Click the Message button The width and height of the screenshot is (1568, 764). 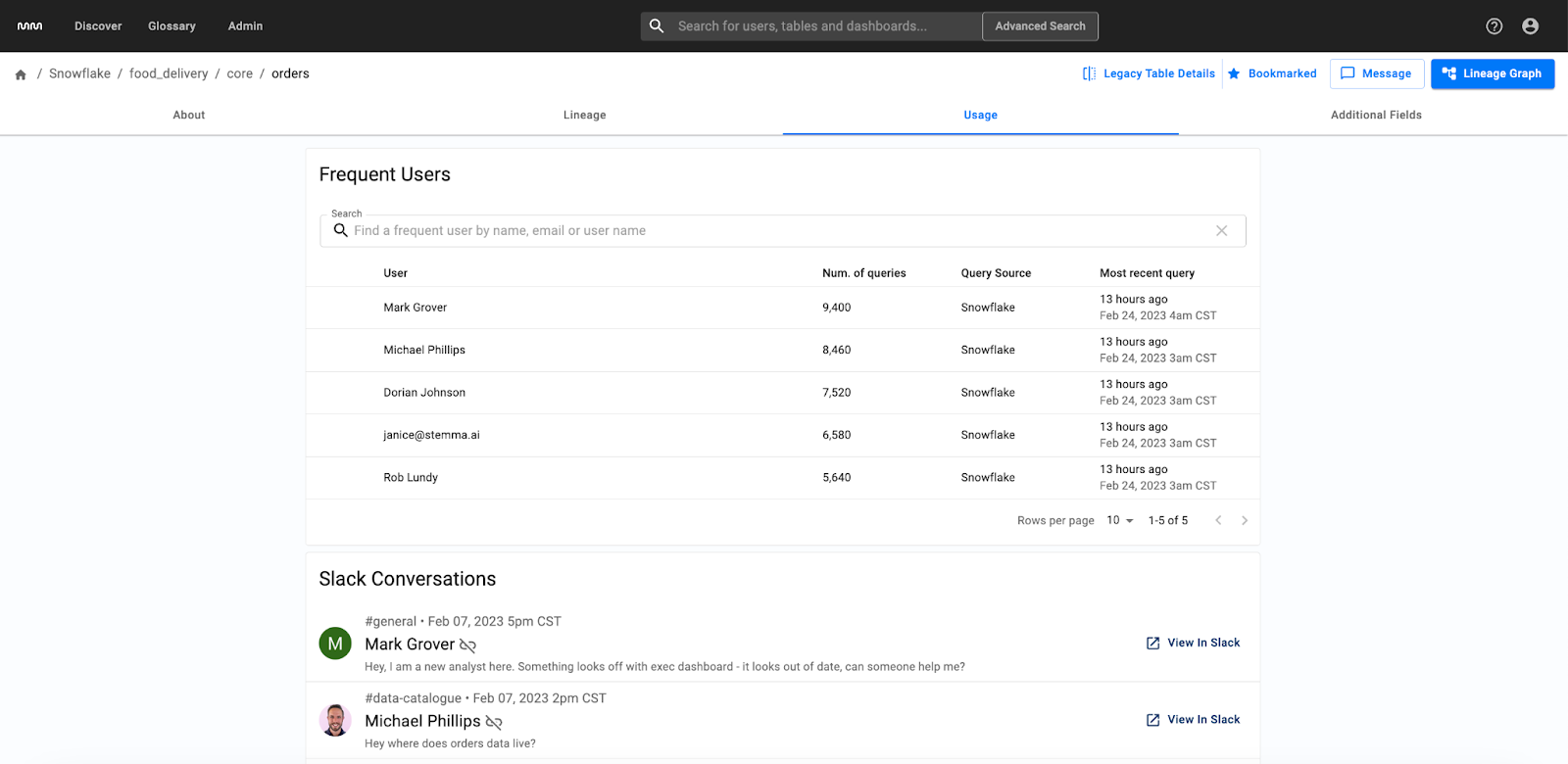1376,73
